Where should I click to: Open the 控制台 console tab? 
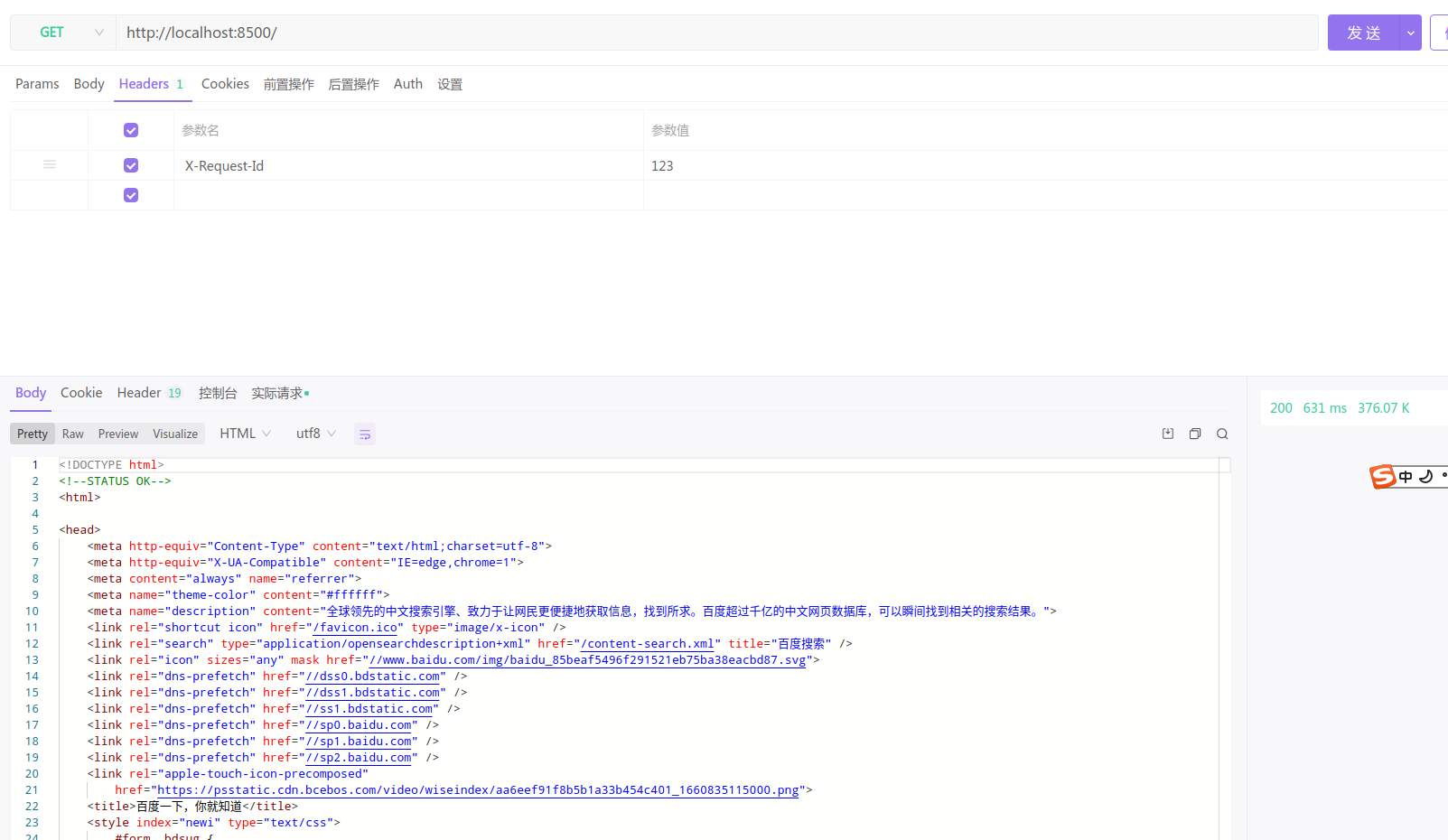pos(218,393)
